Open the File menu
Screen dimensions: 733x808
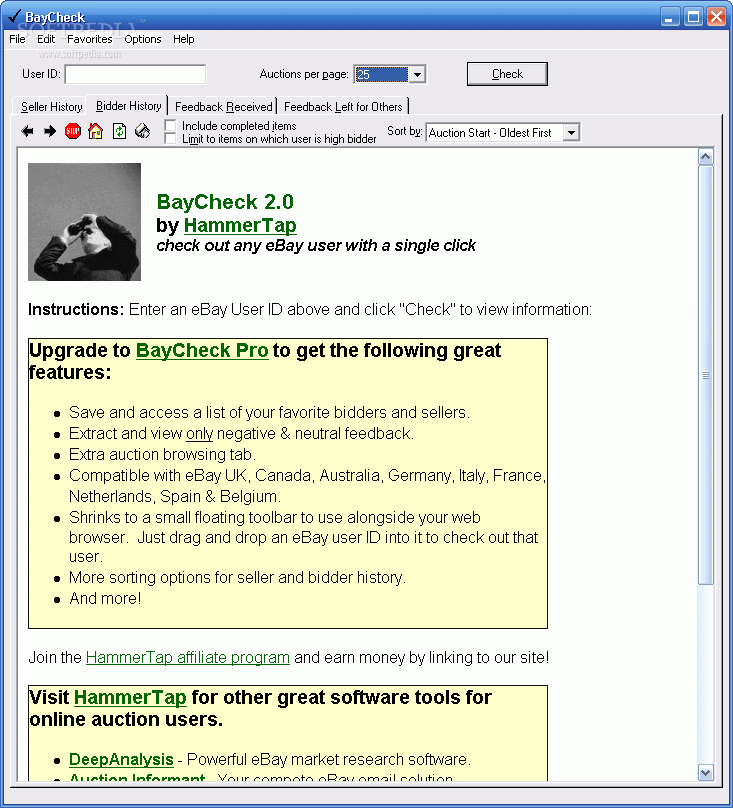click(x=17, y=39)
